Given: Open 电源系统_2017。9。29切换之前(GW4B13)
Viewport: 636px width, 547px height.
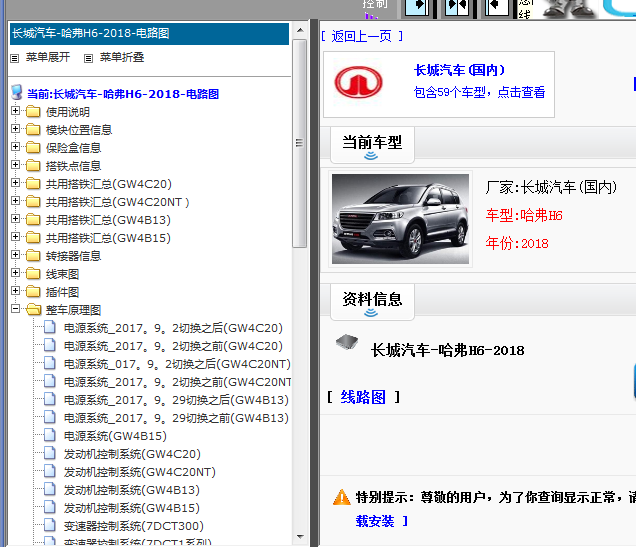Looking at the screenshot, I should [176, 418].
